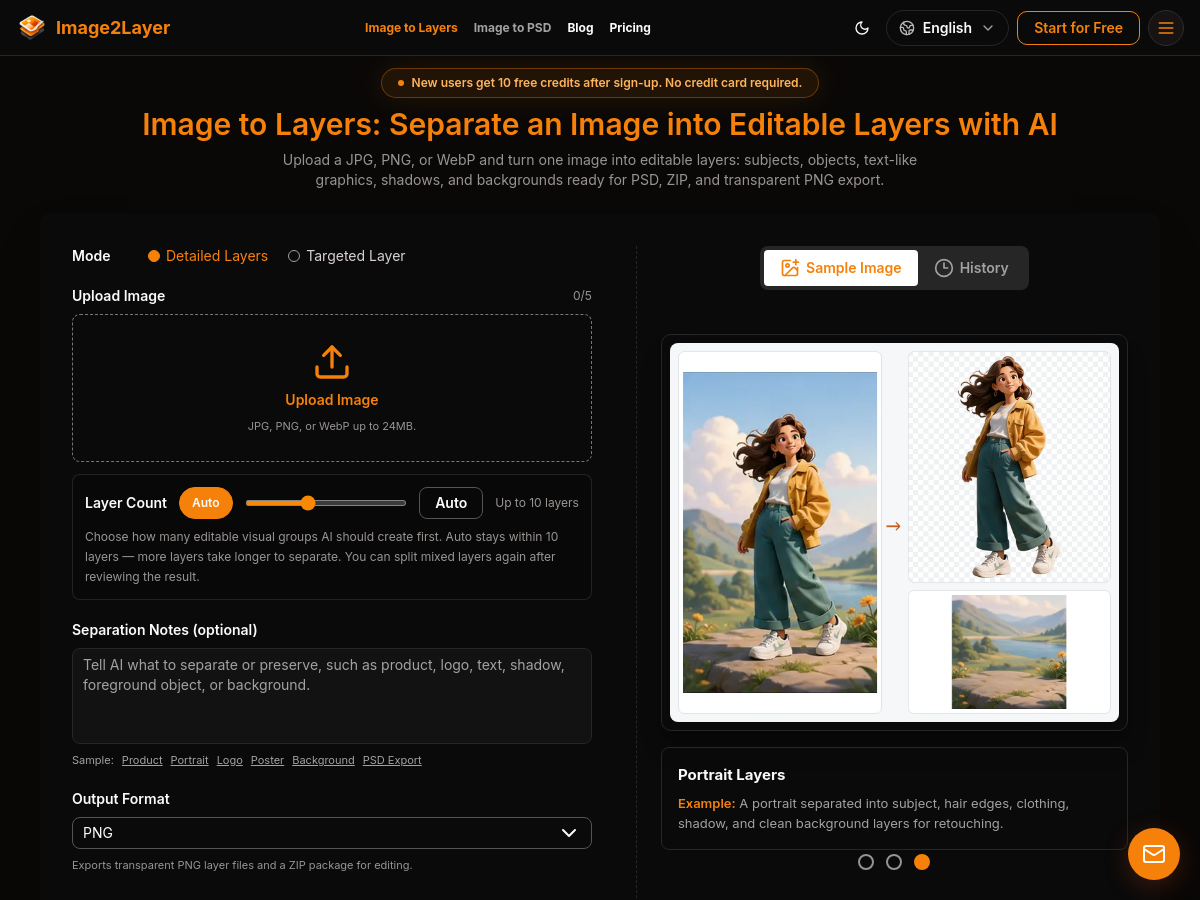Click the Background sample link
The width and height of the screenshot is (1200, 900).
tap(323, 760)
